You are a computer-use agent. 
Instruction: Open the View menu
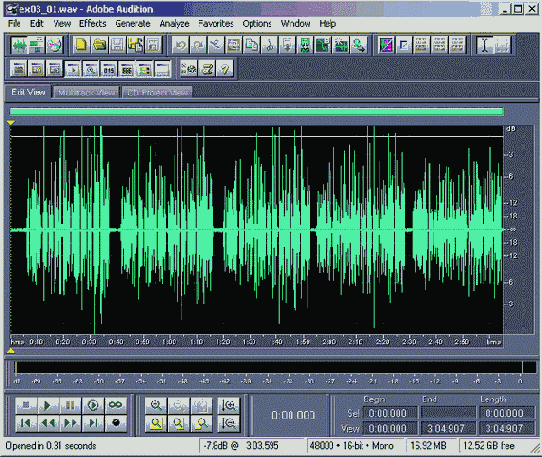(62, 24)
